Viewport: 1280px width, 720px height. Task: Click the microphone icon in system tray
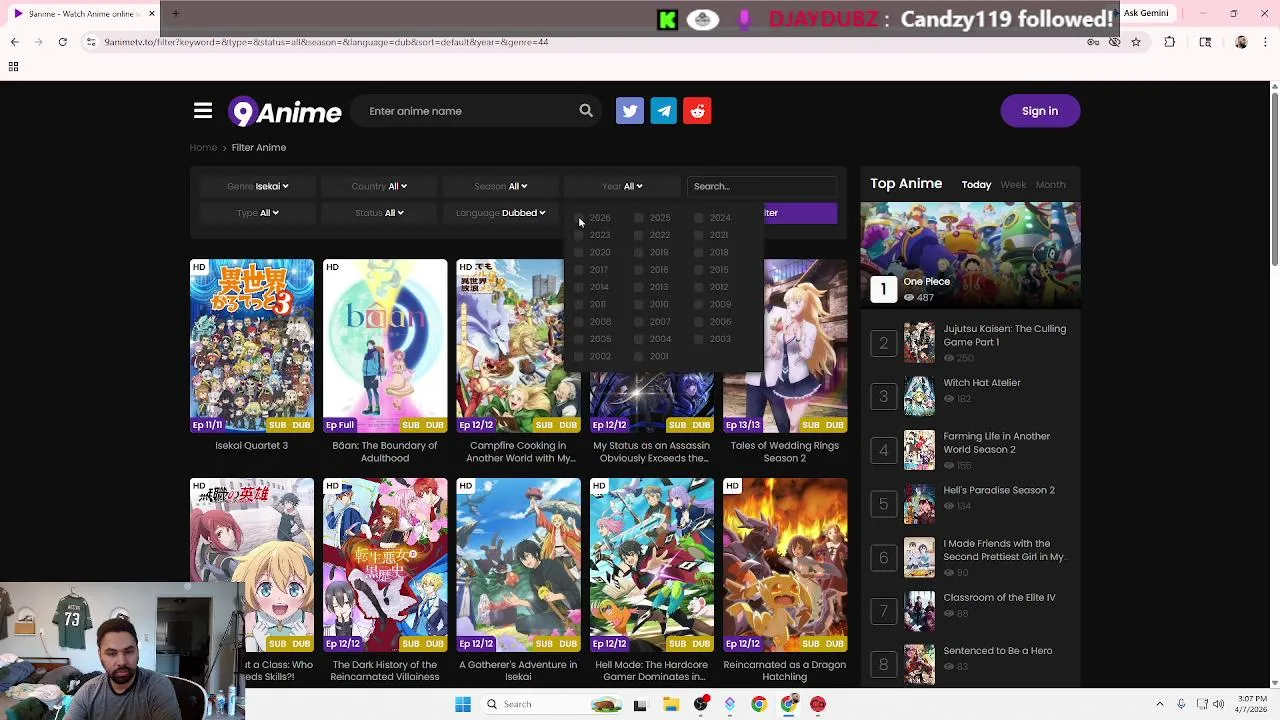click(1181, 704)
